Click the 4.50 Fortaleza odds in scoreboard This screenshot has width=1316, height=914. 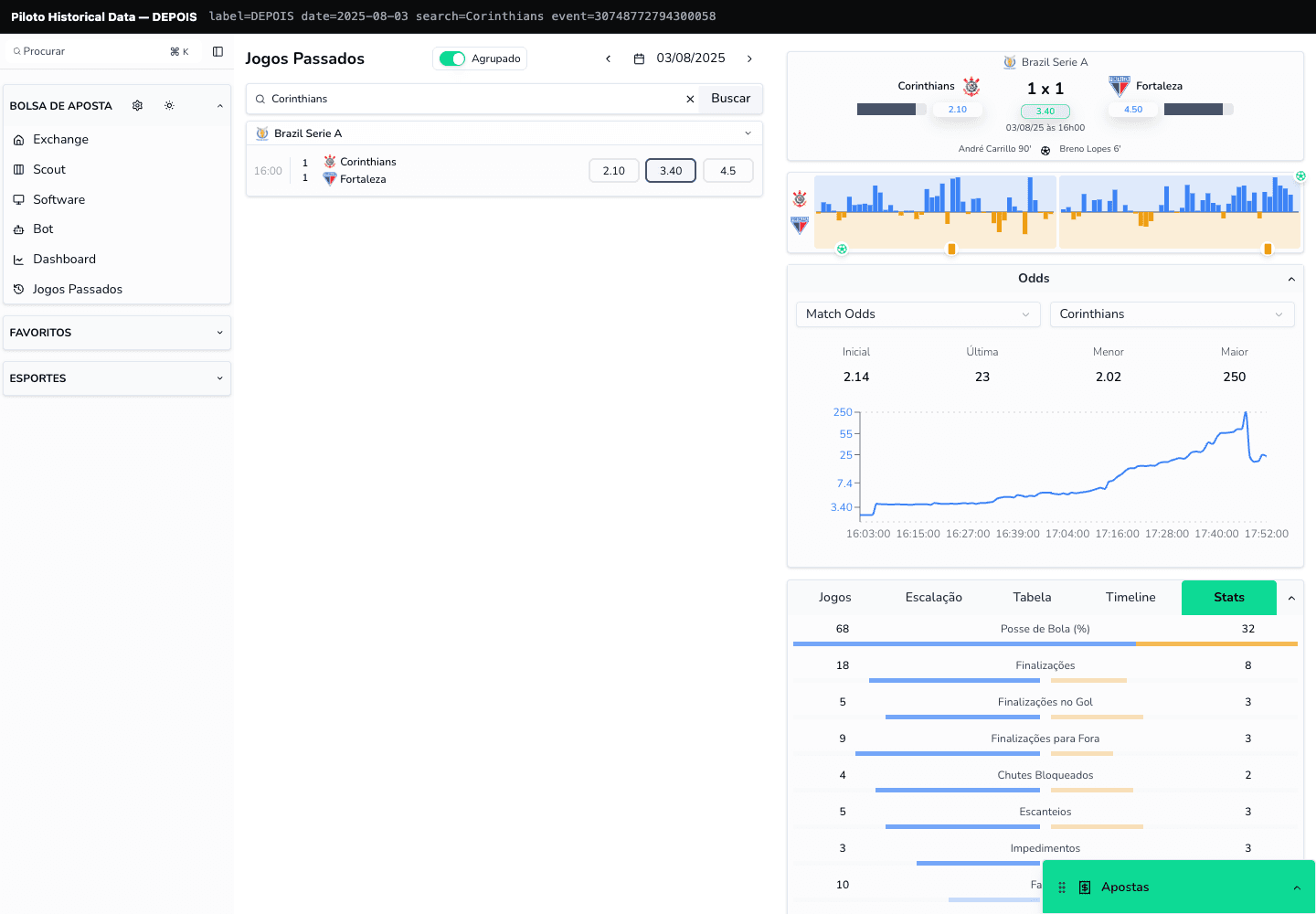(x=1133, y=110)
